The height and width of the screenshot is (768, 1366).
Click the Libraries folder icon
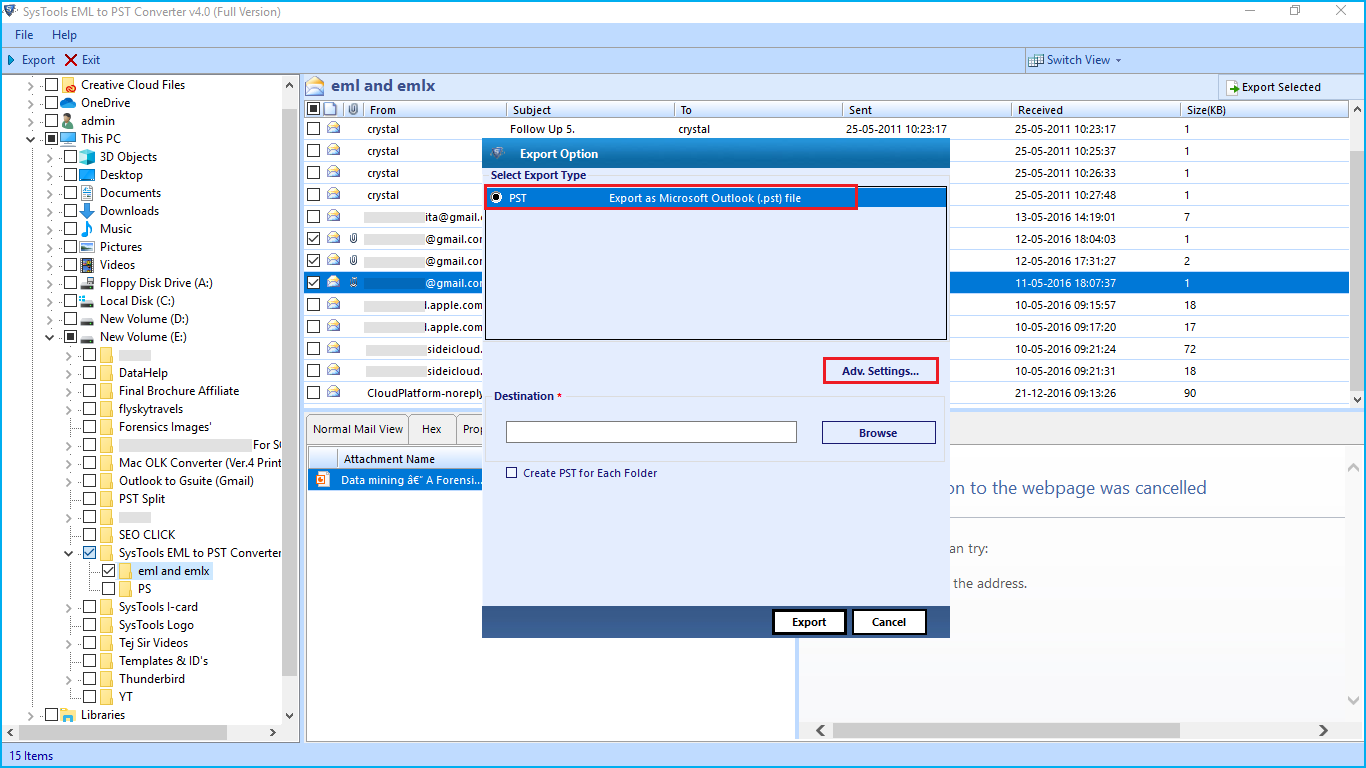pyautogui.click(x=69, y=715)
